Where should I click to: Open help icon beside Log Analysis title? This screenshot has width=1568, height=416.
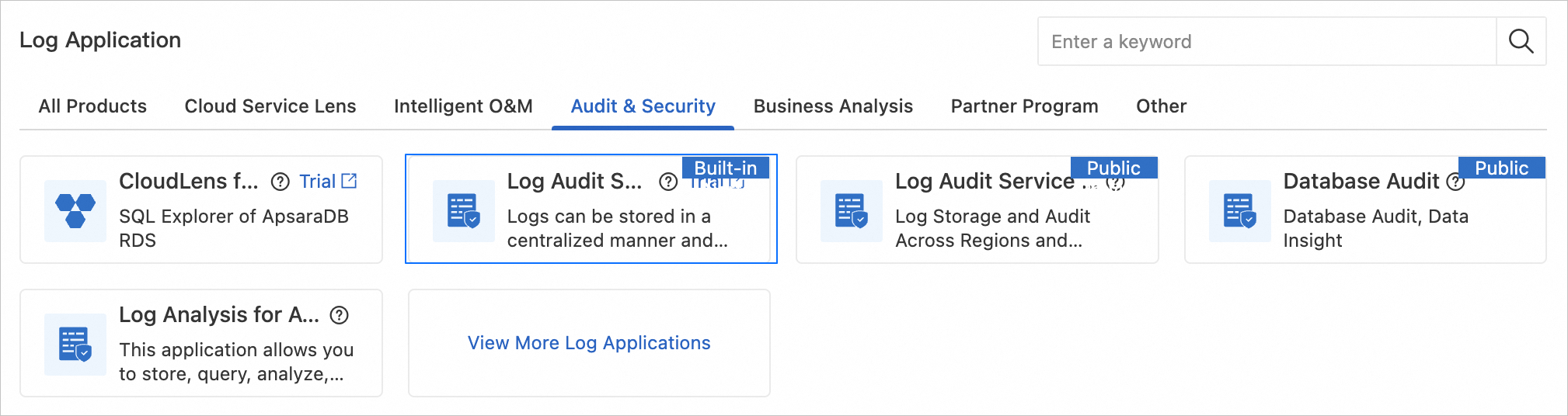340,315
